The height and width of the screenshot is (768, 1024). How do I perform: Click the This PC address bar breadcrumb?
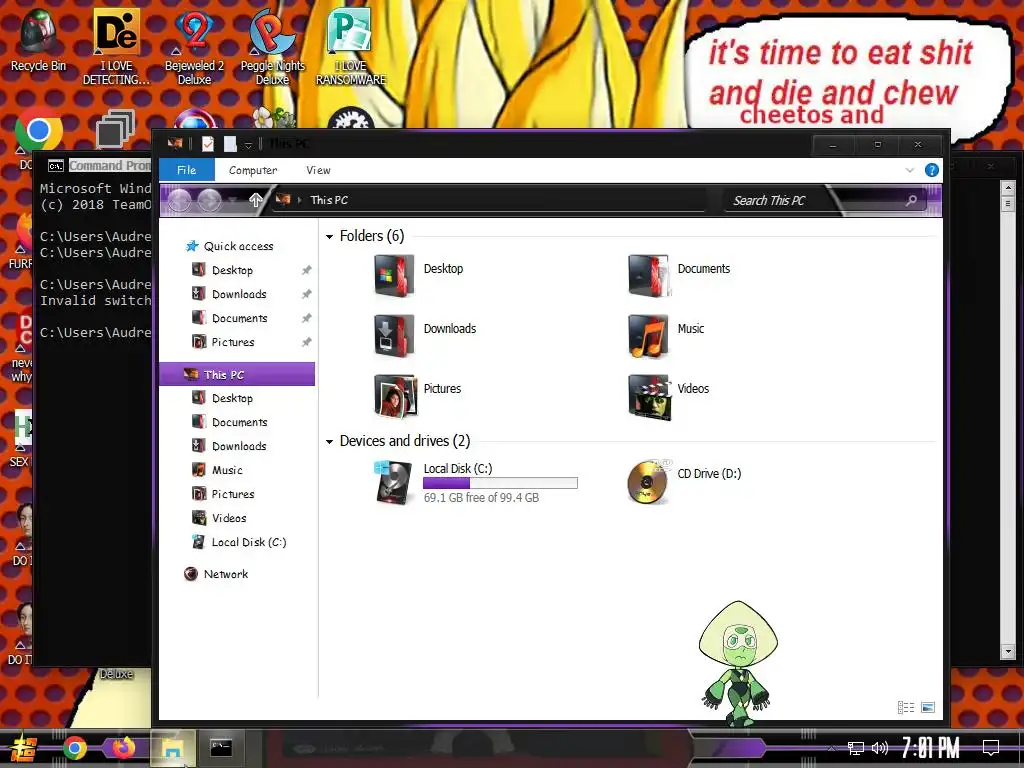click(x=328, y=200)
